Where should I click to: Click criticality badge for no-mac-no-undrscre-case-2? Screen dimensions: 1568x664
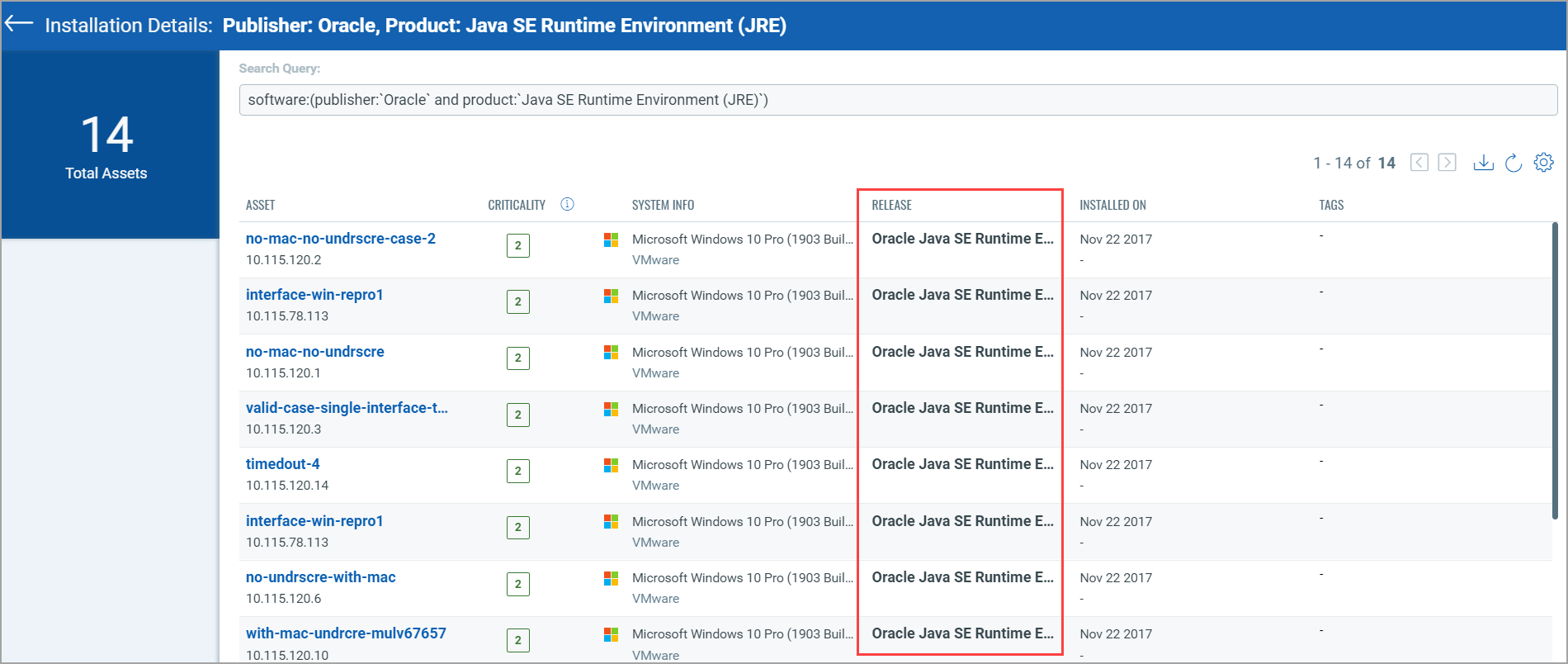pyautogui.click(x=518, y=245)
